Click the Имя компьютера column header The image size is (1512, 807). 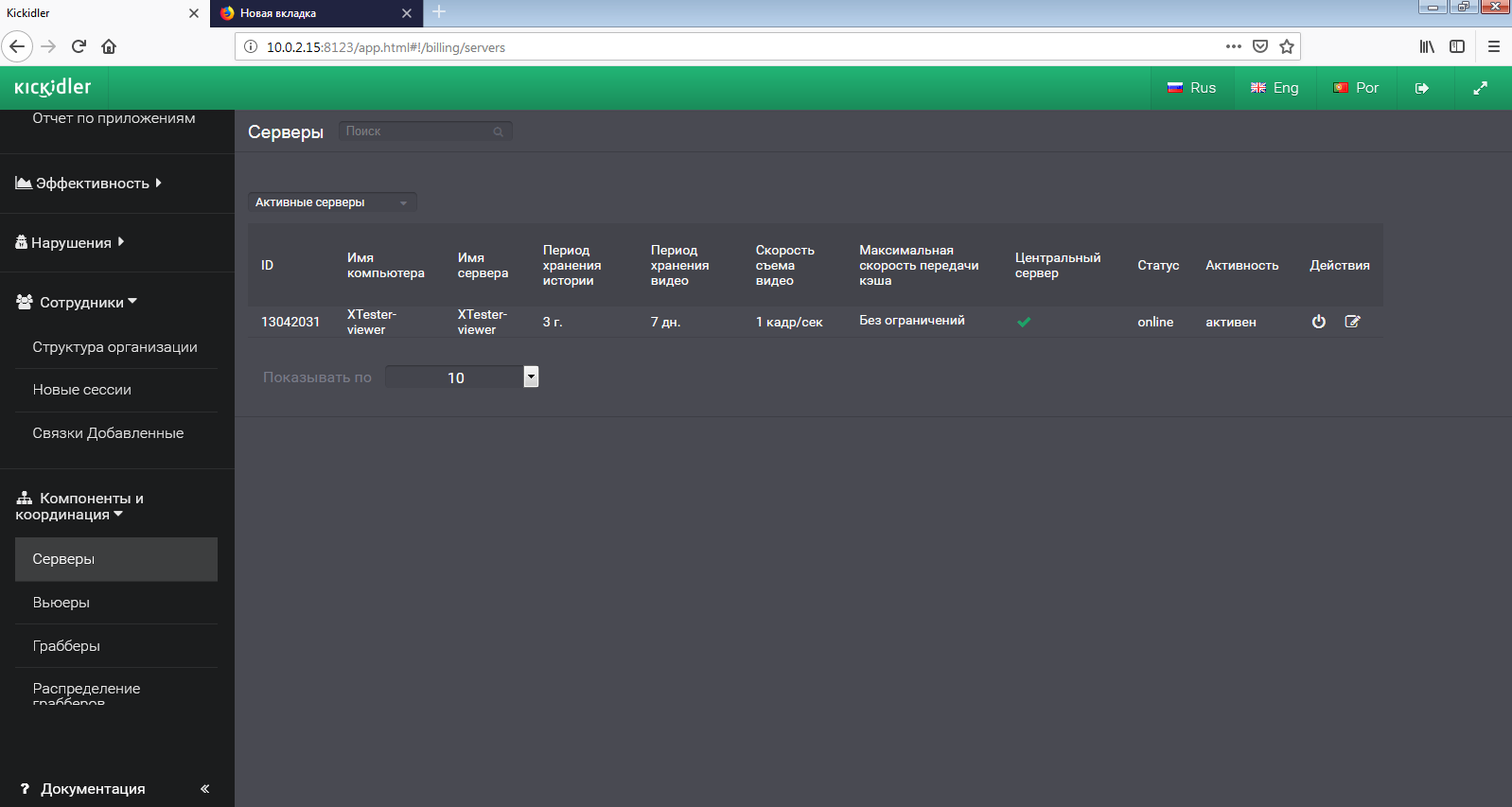click(x=385, y=266)
